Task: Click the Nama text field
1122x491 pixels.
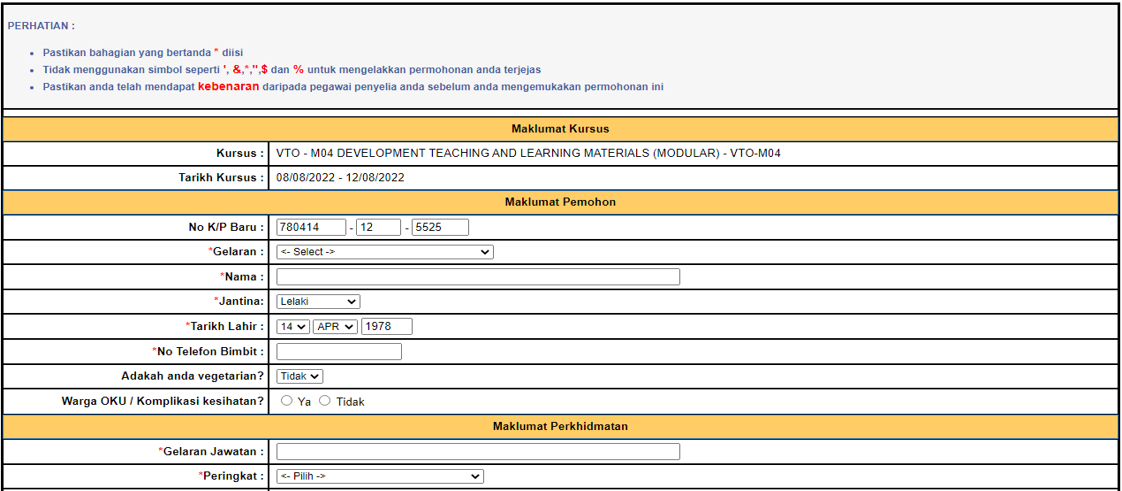Action: [477, 277]
